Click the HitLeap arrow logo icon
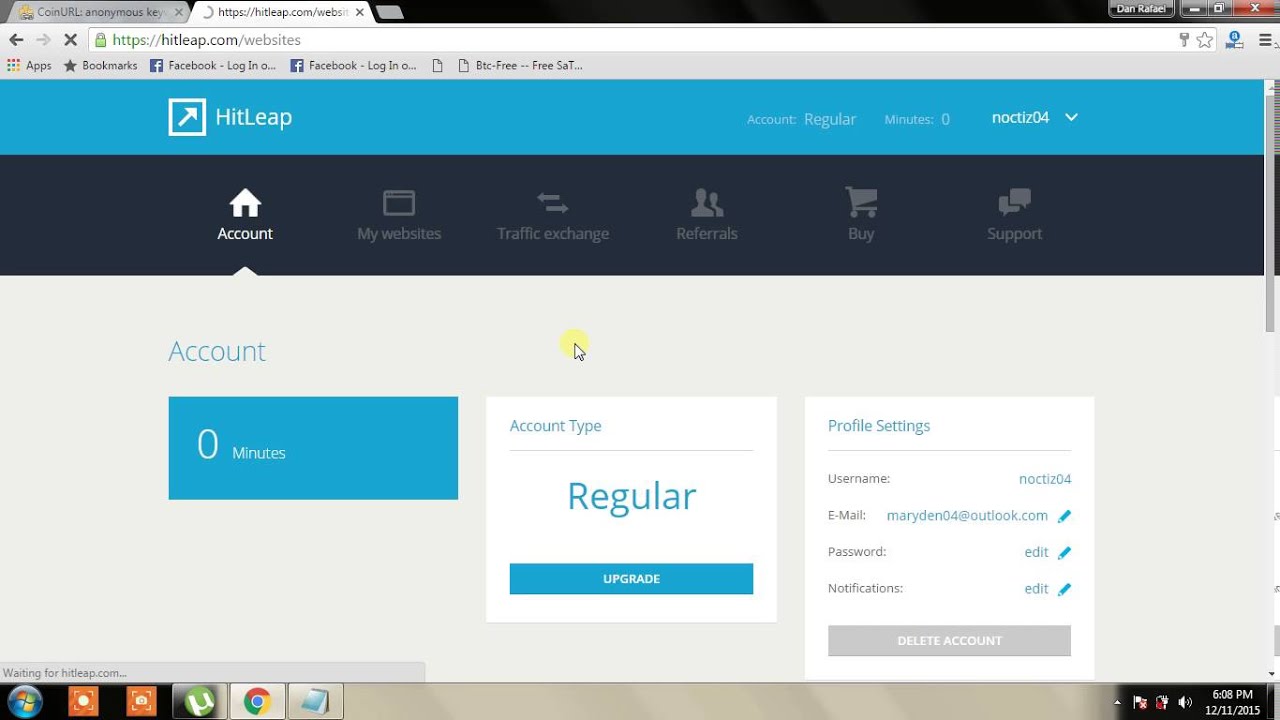Viewport: 1280px width, 720px height. [x=187, y=117]
